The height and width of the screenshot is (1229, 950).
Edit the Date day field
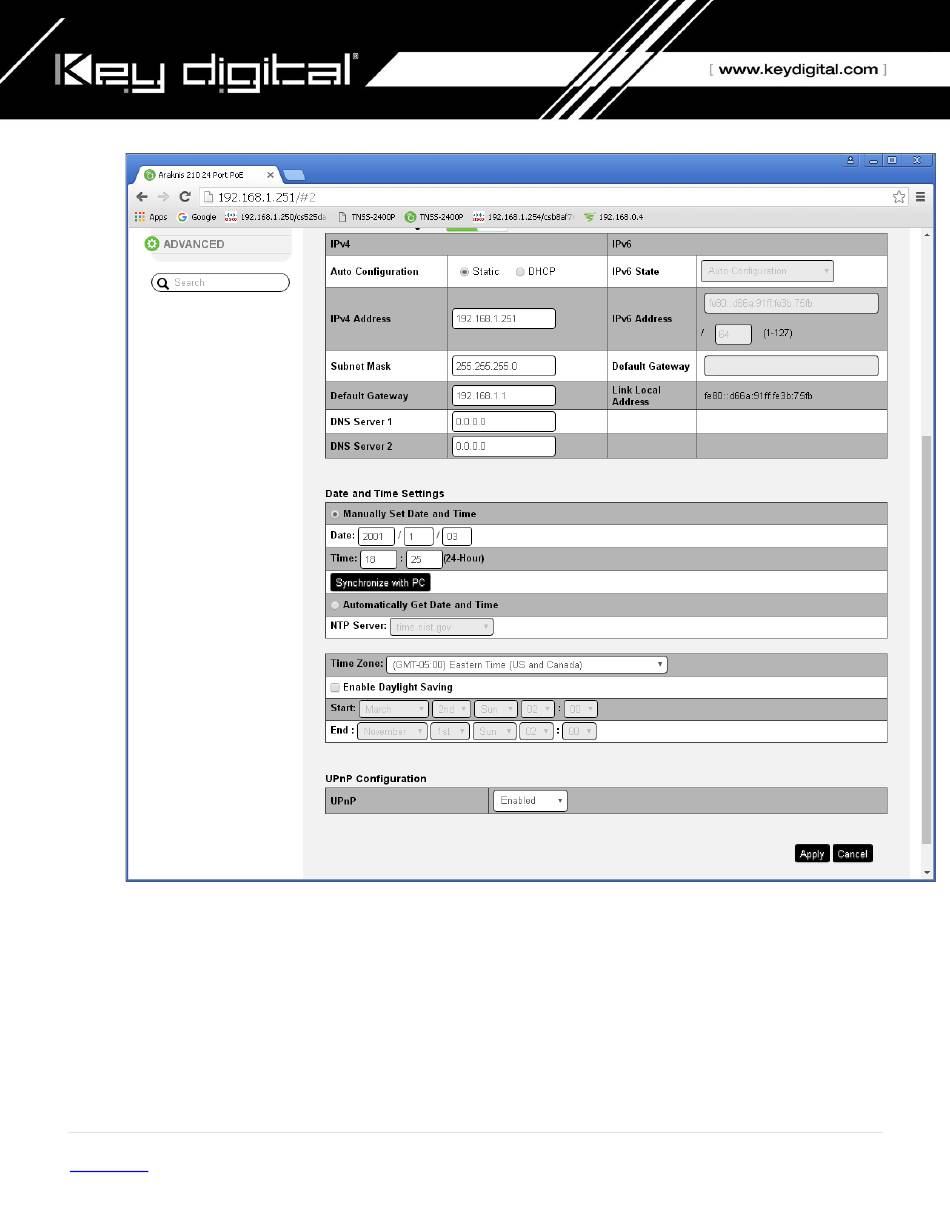[456, 536]
